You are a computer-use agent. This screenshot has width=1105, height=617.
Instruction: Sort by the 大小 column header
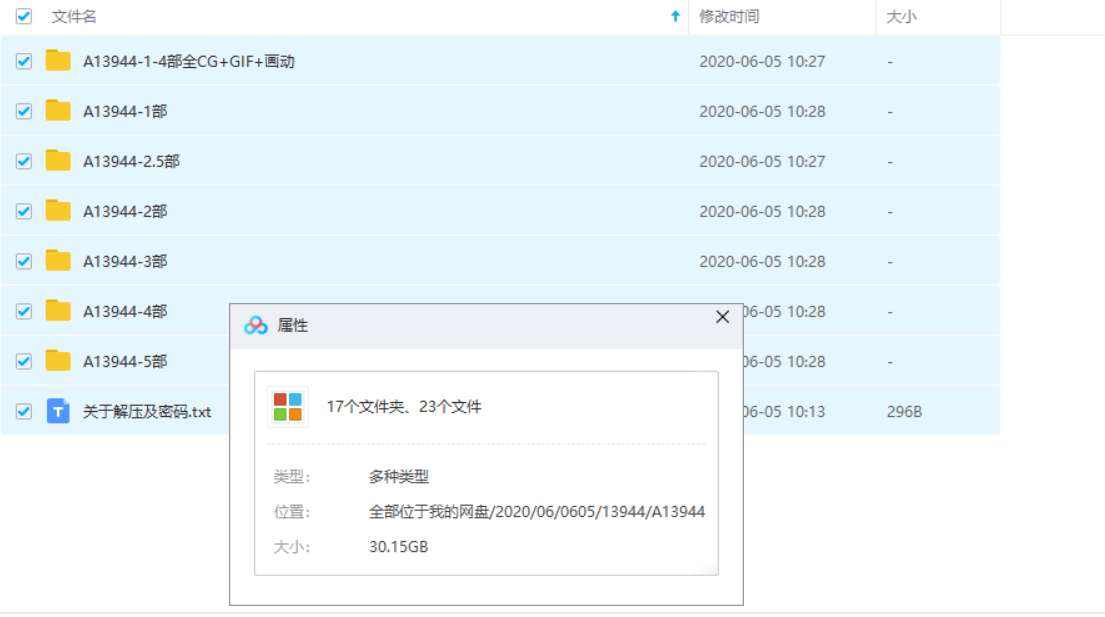click(901, 17)
